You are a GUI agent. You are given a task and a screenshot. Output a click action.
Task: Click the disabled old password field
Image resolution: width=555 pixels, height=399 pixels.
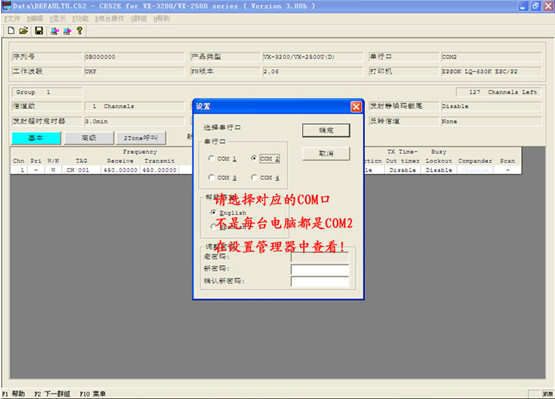click(320, 257)
